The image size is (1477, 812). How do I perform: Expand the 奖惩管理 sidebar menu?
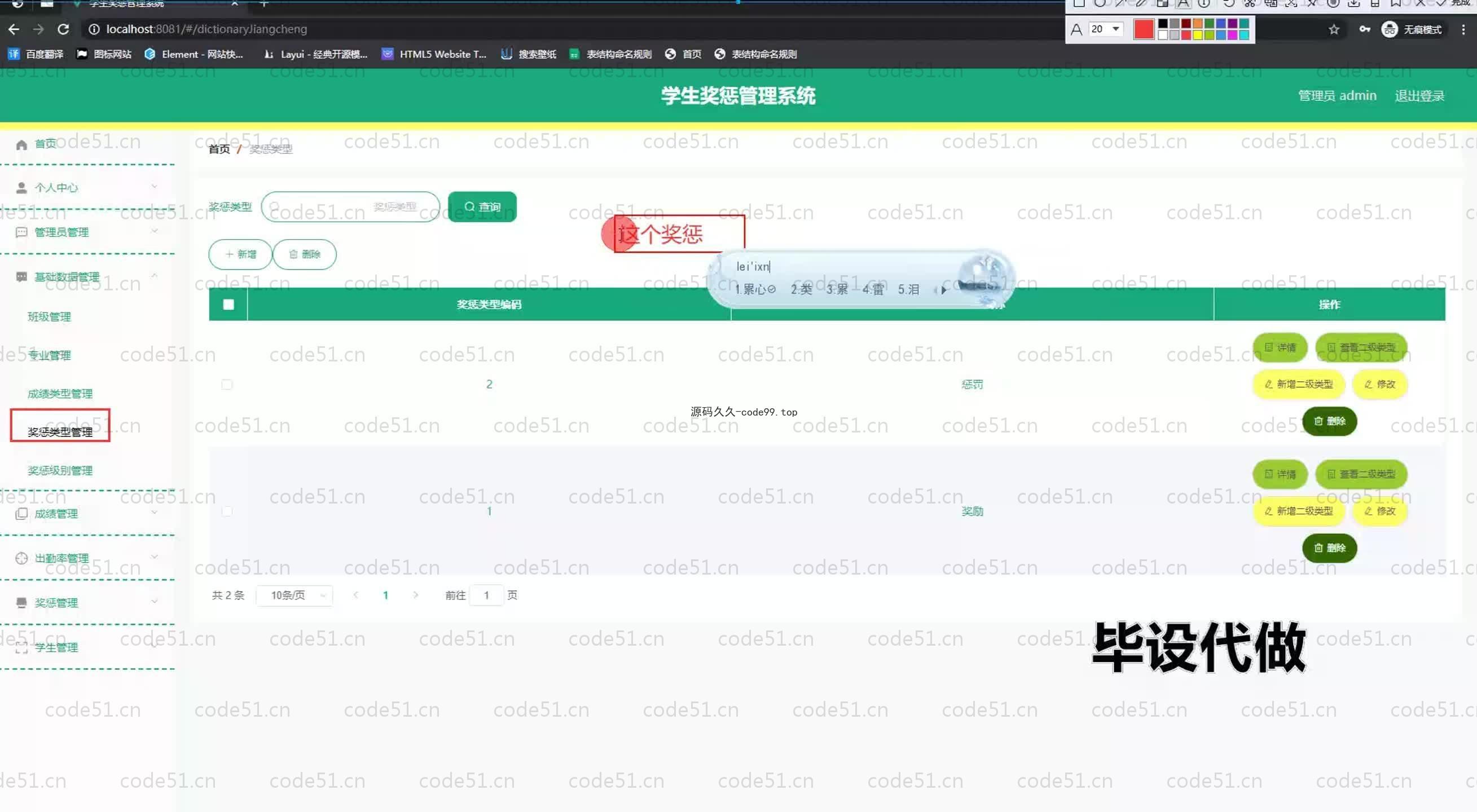point(87,602)
